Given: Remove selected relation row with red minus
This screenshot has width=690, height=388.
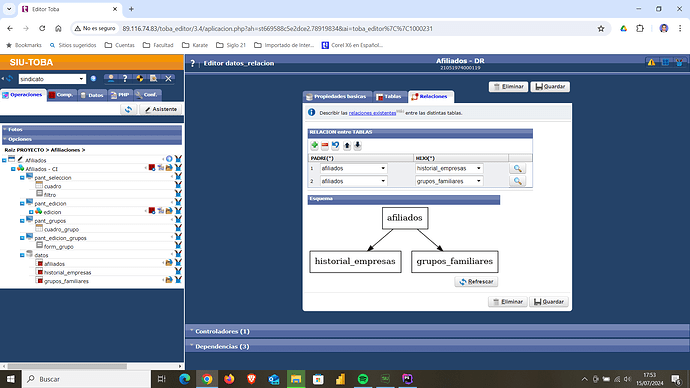Looking at the screenshot, I should tap(325, 145).
